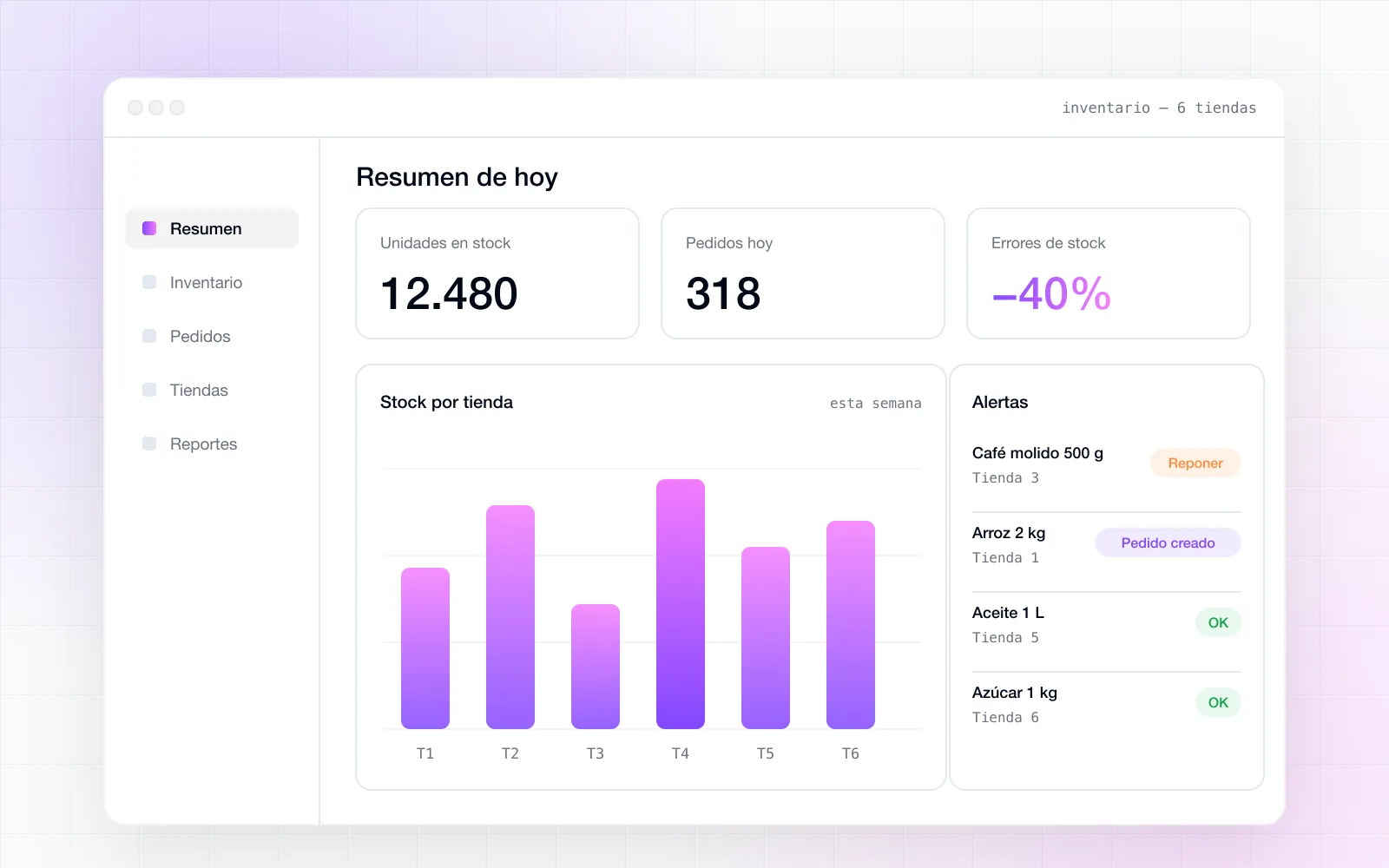
Task: Go to the Inventario section
Action: pyautogui.click(x=206, y=282)
